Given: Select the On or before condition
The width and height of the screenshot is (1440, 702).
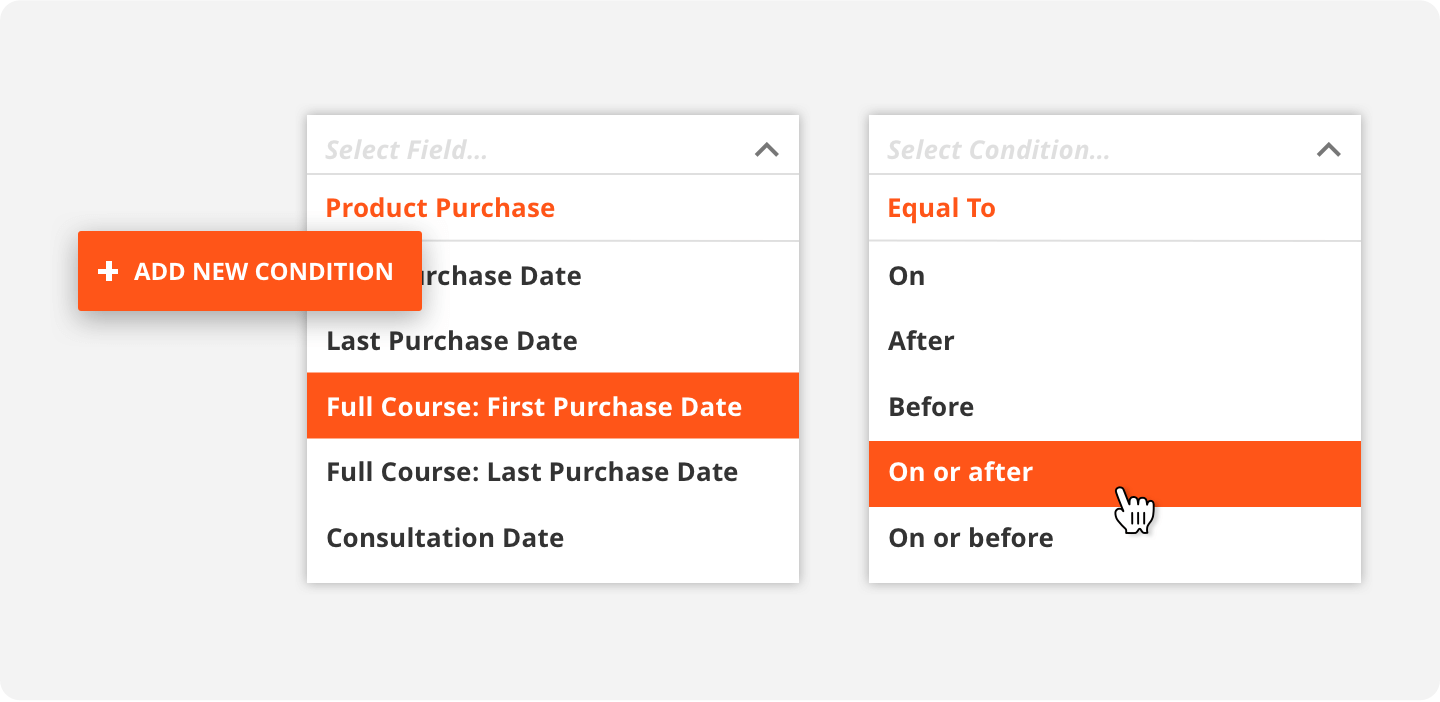Looking at the screenshot, I should (x=970, y=537).
